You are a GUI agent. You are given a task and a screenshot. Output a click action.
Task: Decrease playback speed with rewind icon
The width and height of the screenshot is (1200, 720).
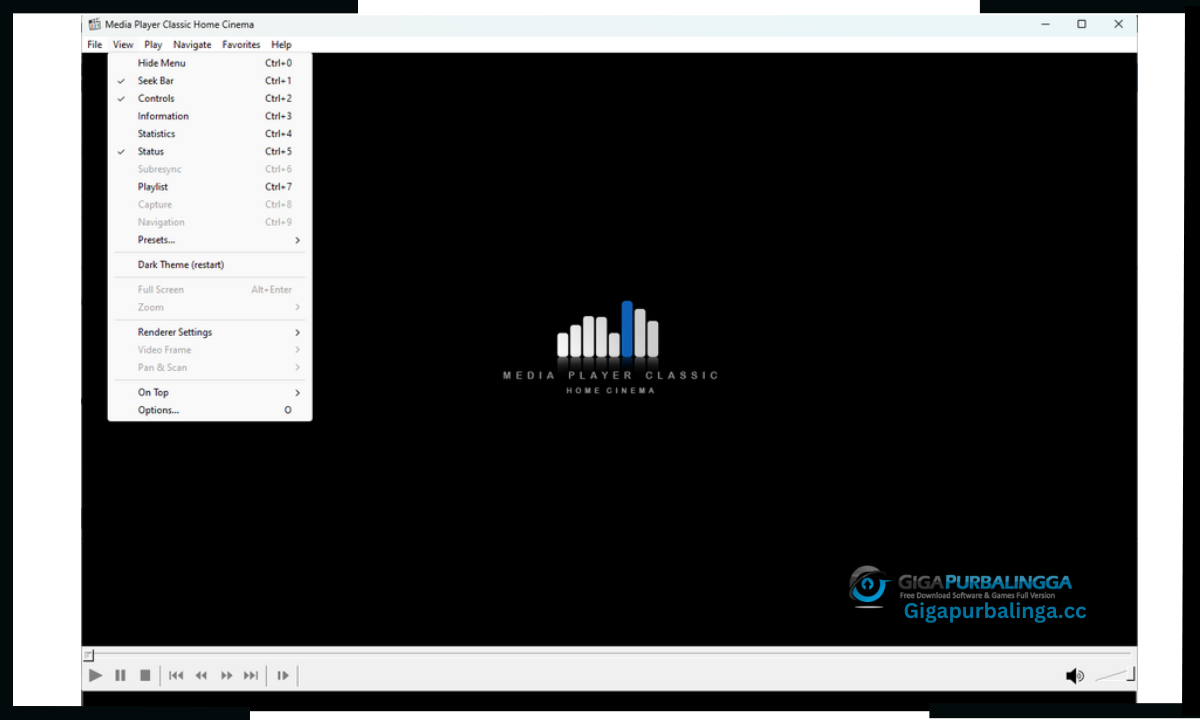tap(201, 676)
